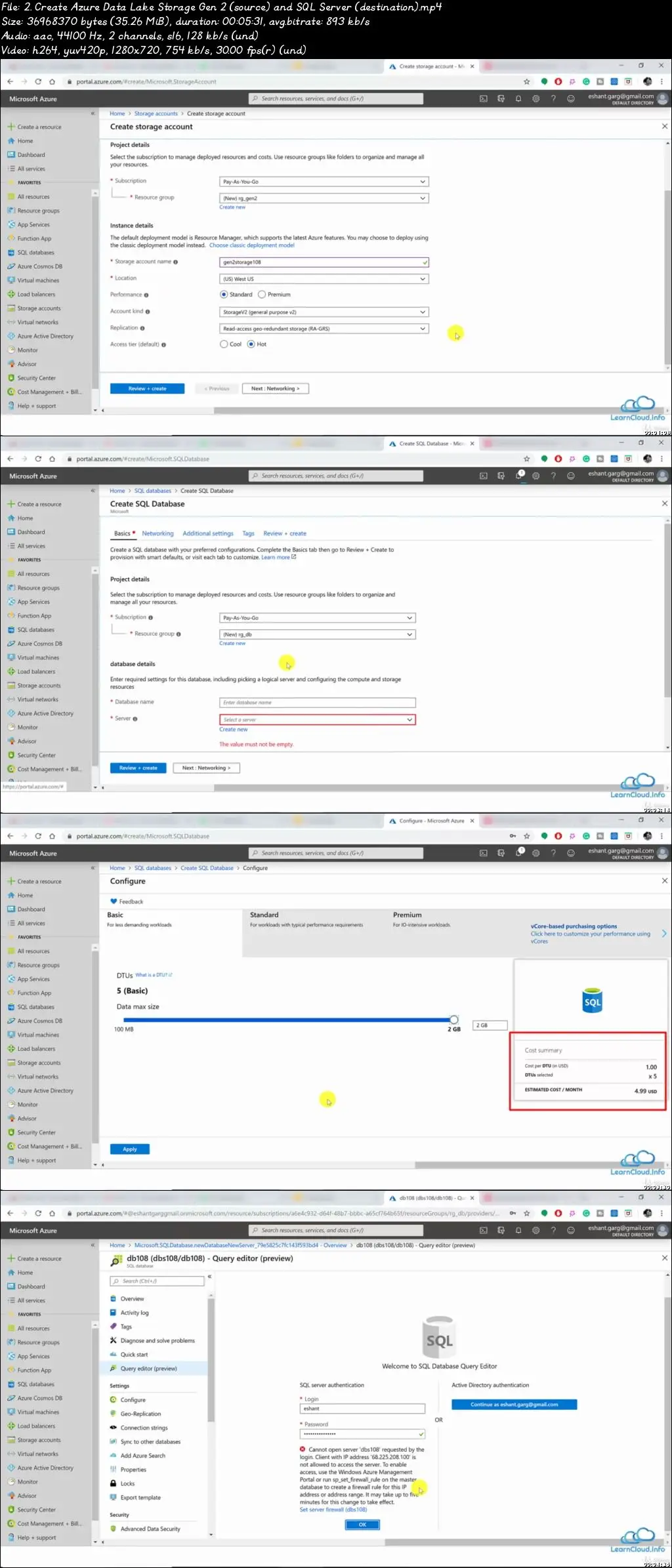Open Resource group rg_gen2 dropdown

pyautogui.click(x=324, y=198)
